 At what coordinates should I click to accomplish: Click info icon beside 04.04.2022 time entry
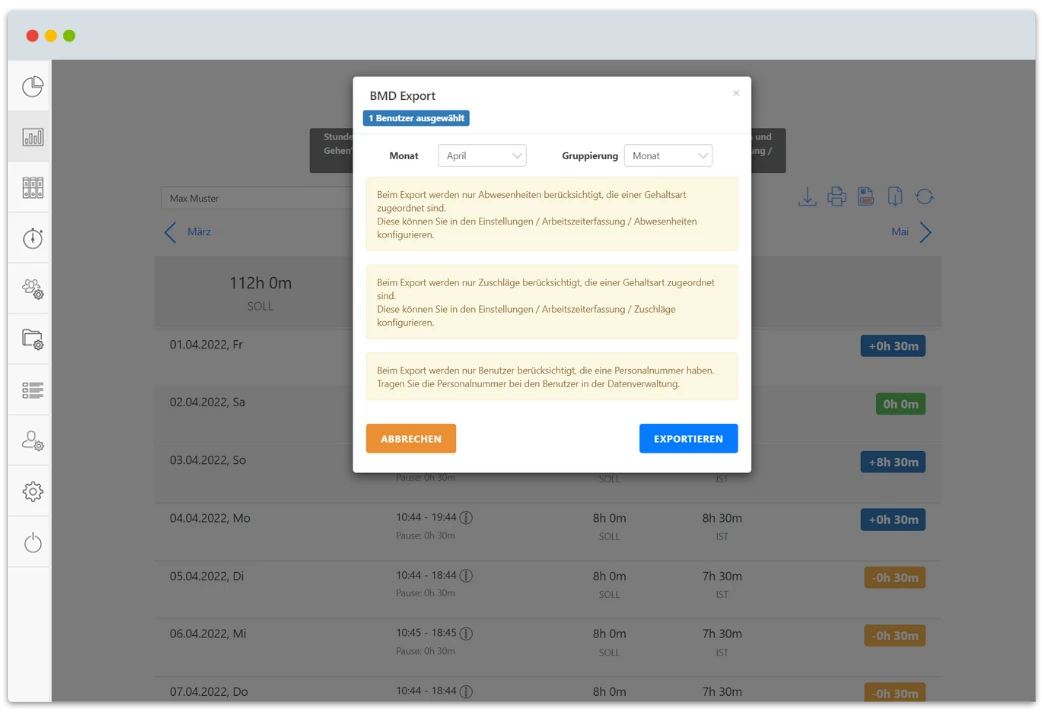coord(466,518)
